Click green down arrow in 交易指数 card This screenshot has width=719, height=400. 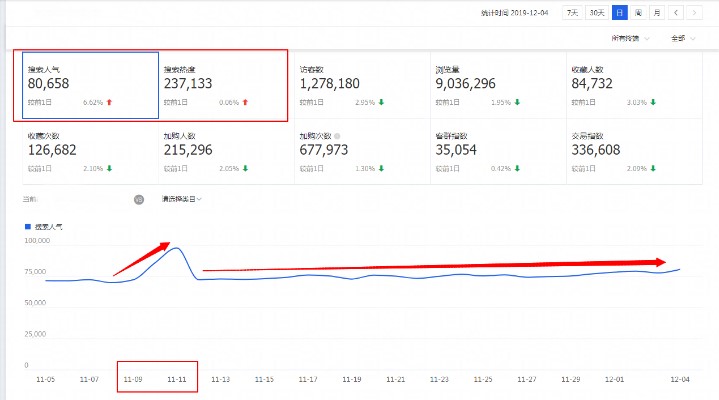tap(656, 168)
